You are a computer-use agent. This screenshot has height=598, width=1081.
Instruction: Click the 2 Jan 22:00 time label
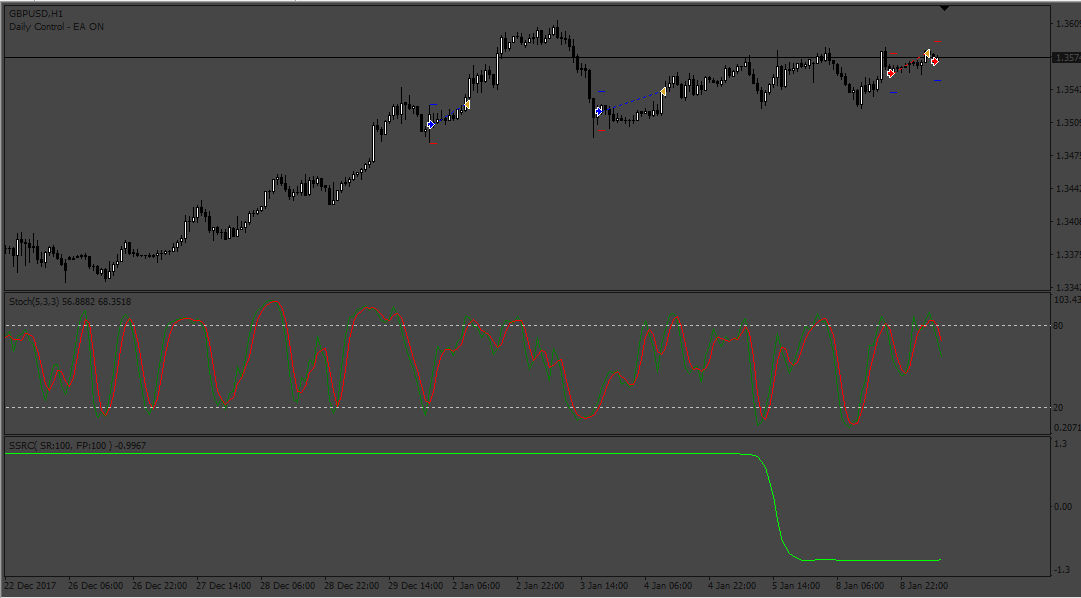(540, 586)
